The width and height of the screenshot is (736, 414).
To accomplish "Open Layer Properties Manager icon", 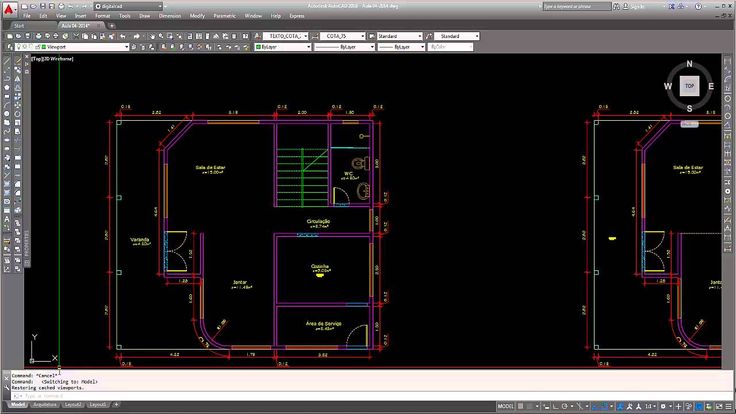I will pyautogui.click(x=10, y=47).
